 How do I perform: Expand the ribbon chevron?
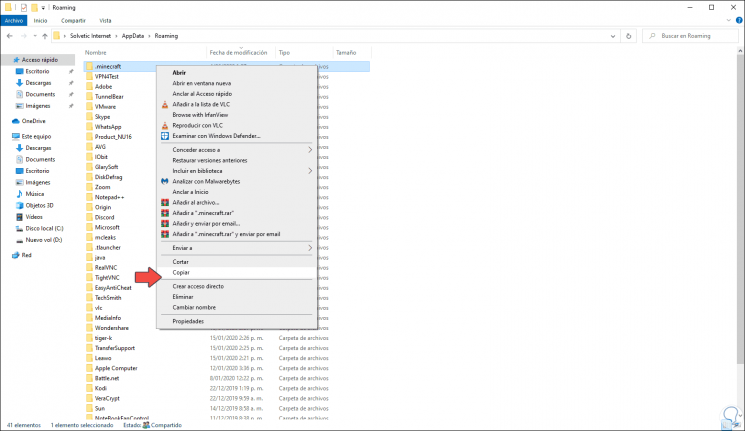729,20
